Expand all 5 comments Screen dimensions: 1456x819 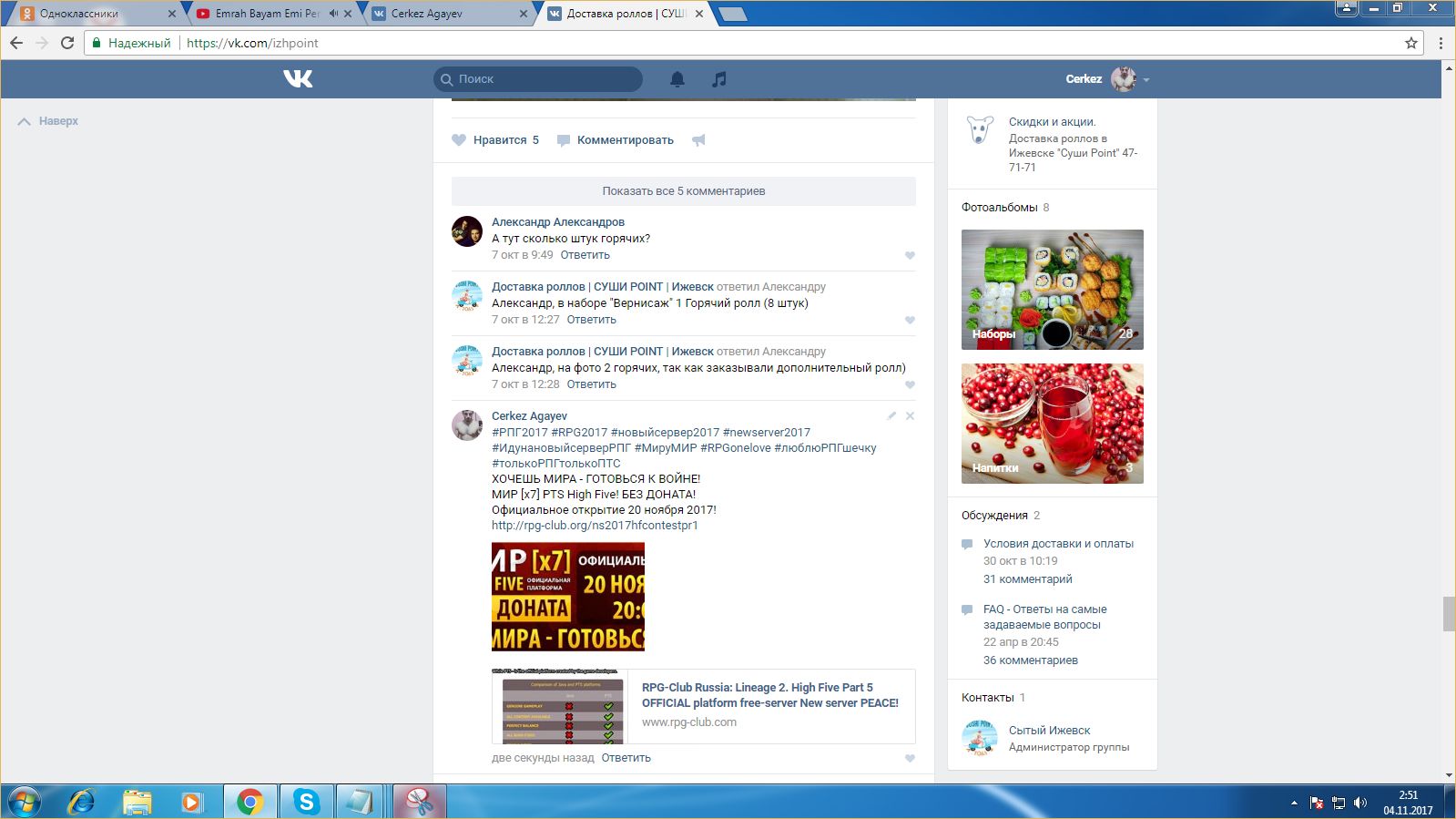click(683, 191)
